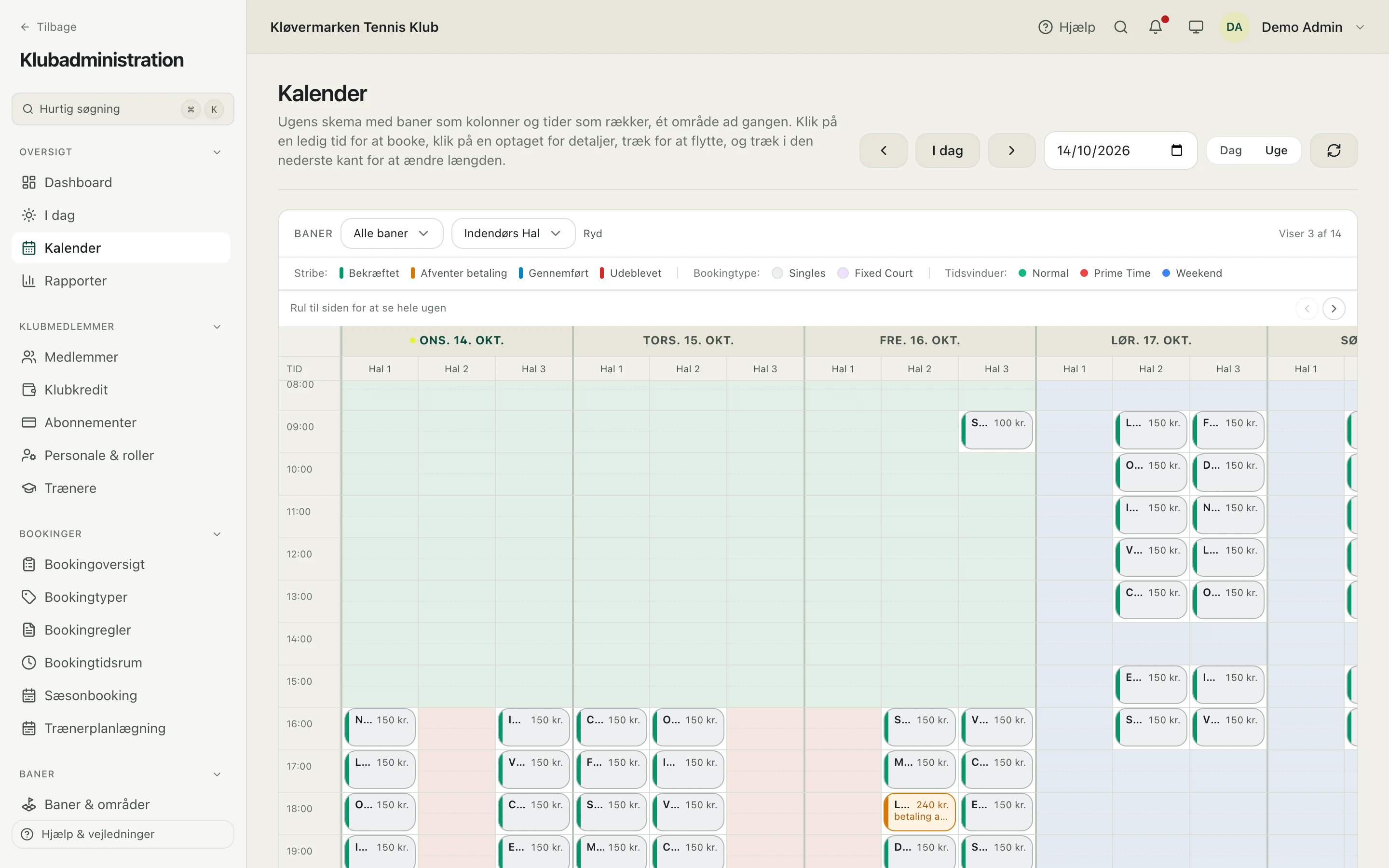Focus the Hurtig søgning search field
This screenshot has height=868, width=1389.
pos(122,109)
